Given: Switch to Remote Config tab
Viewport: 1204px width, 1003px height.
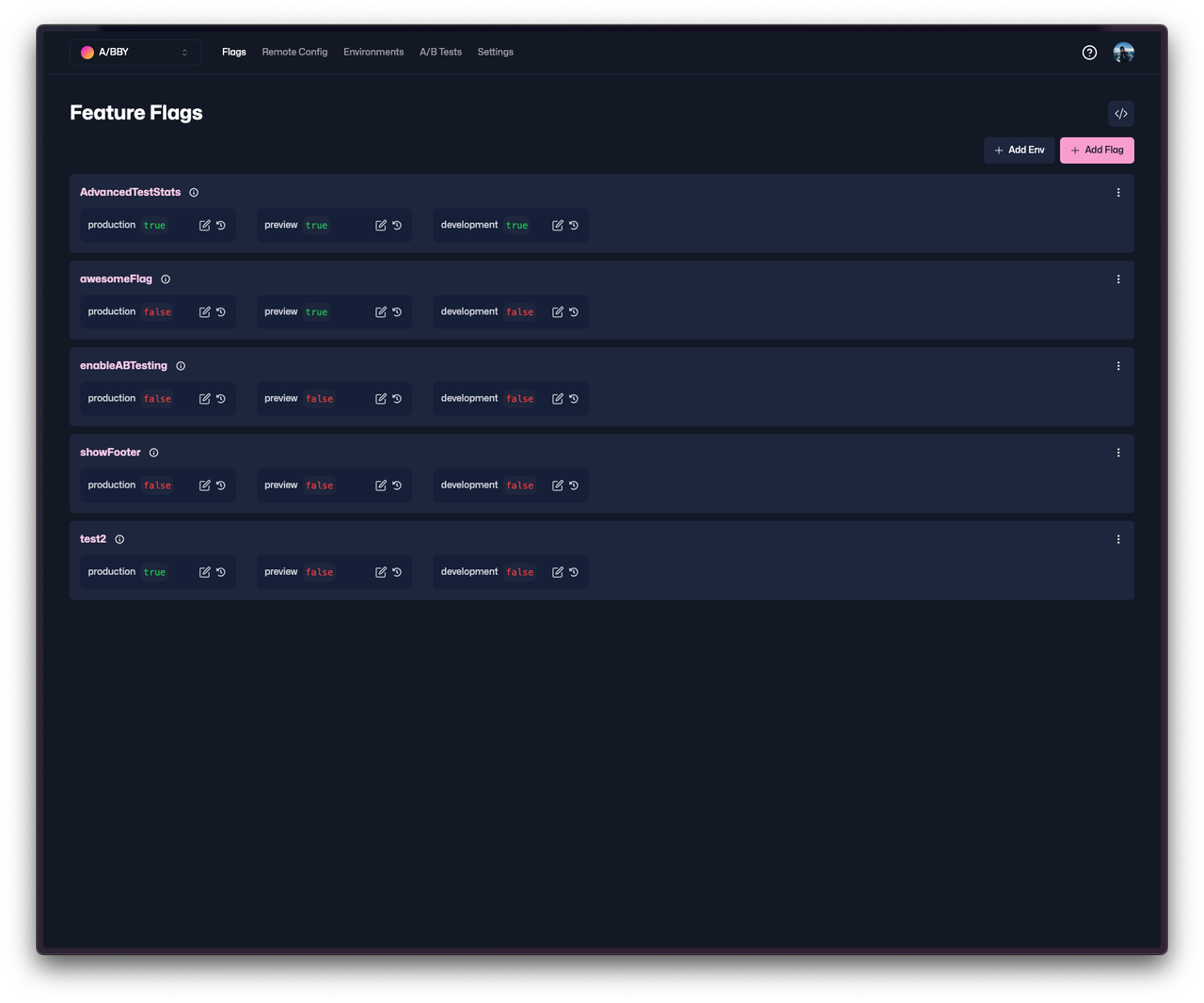Looking at the screenshot, I should pos(294,53).
